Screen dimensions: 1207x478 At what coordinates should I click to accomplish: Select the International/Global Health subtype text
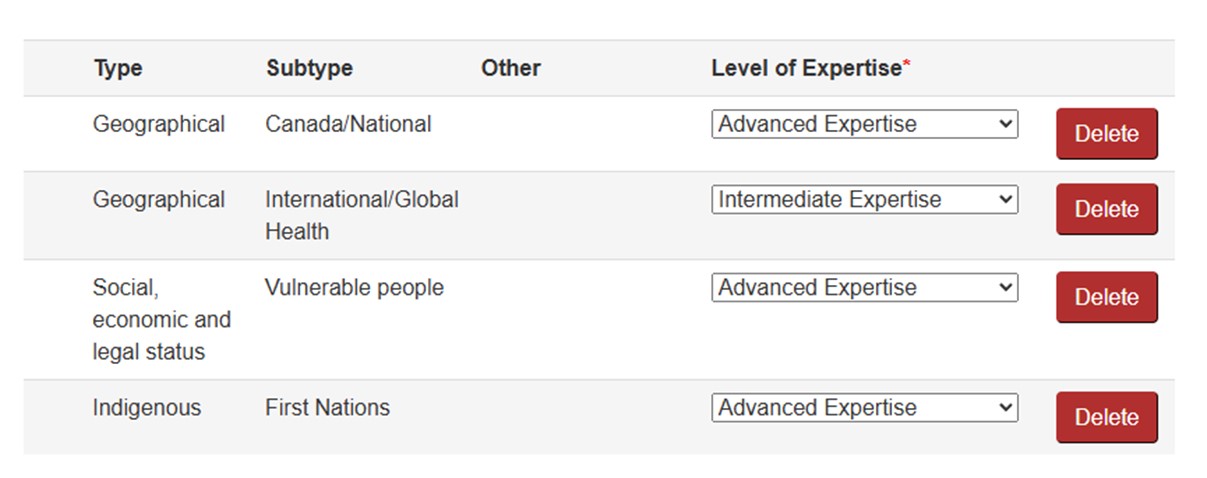point(361,215)
